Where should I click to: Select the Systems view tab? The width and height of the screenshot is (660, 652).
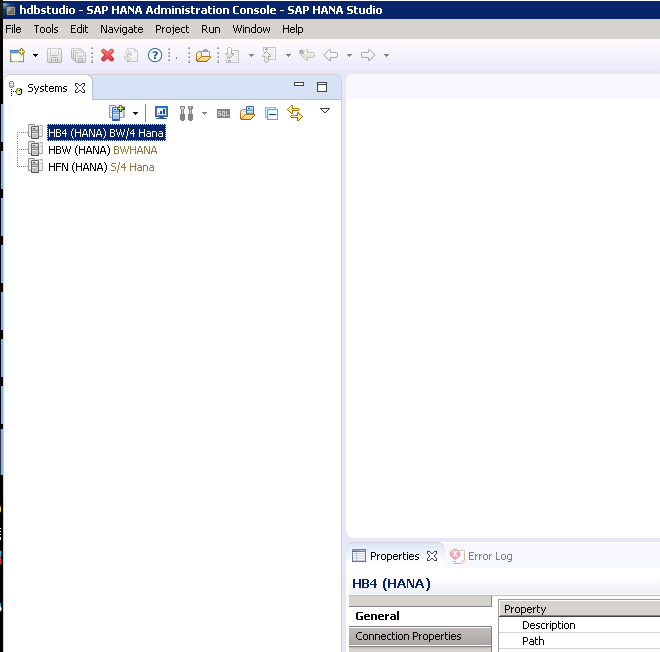coord(47,88)
